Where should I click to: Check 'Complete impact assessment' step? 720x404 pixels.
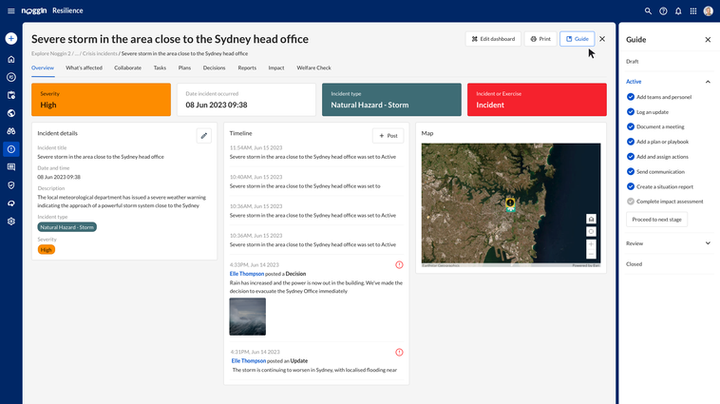point(630,201)
